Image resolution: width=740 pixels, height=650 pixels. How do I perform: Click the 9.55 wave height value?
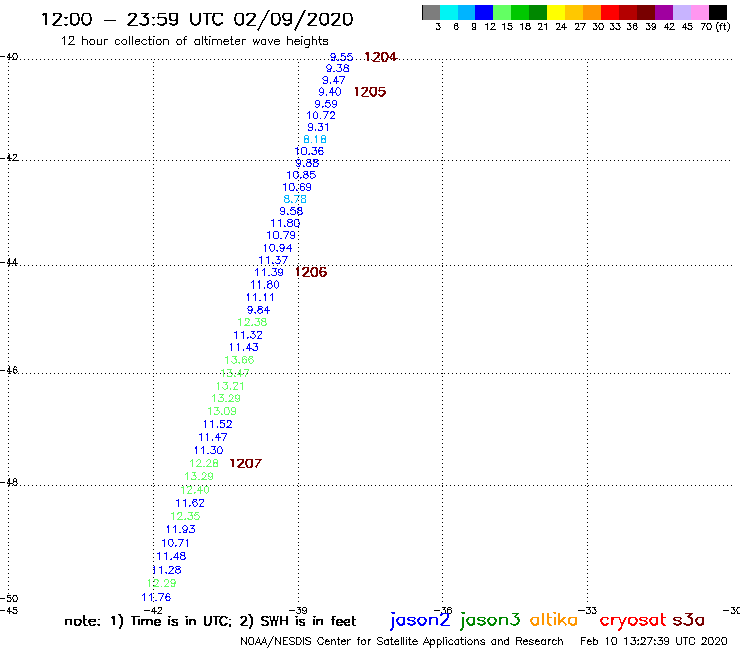point(341,57)
